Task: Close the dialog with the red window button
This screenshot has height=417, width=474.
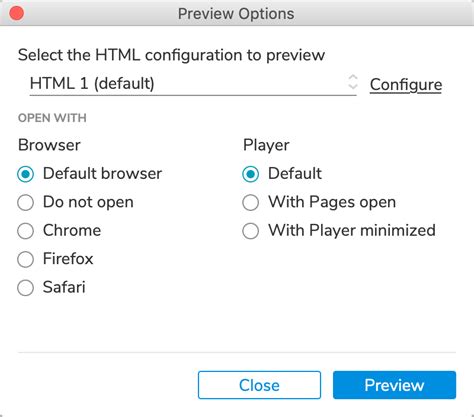Action: pyautogui.click(x=16, y=13)
